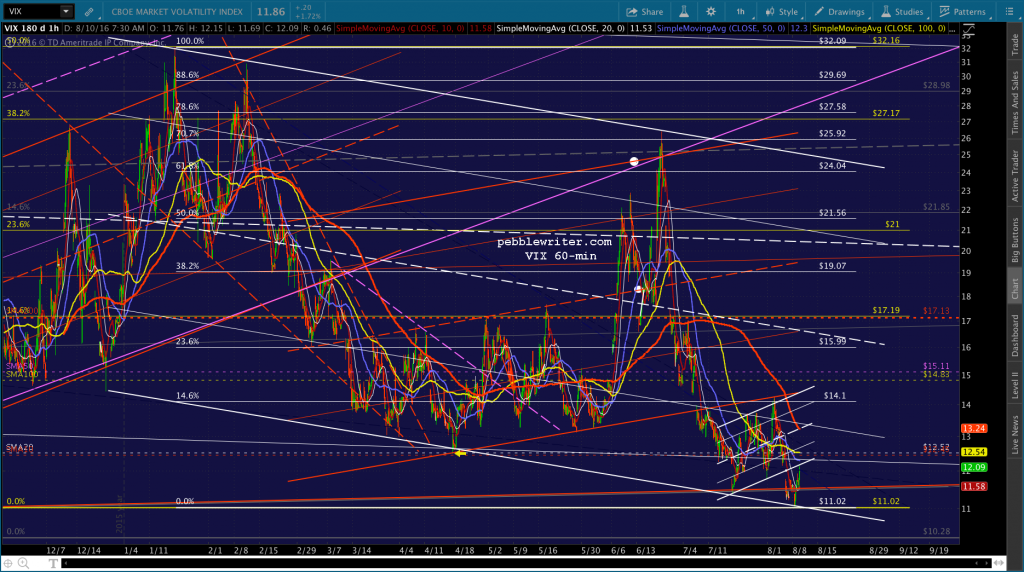Click the 8/8 date on time axis
The height and width of the screenshot is (572, 1024).
pos(799,550)
